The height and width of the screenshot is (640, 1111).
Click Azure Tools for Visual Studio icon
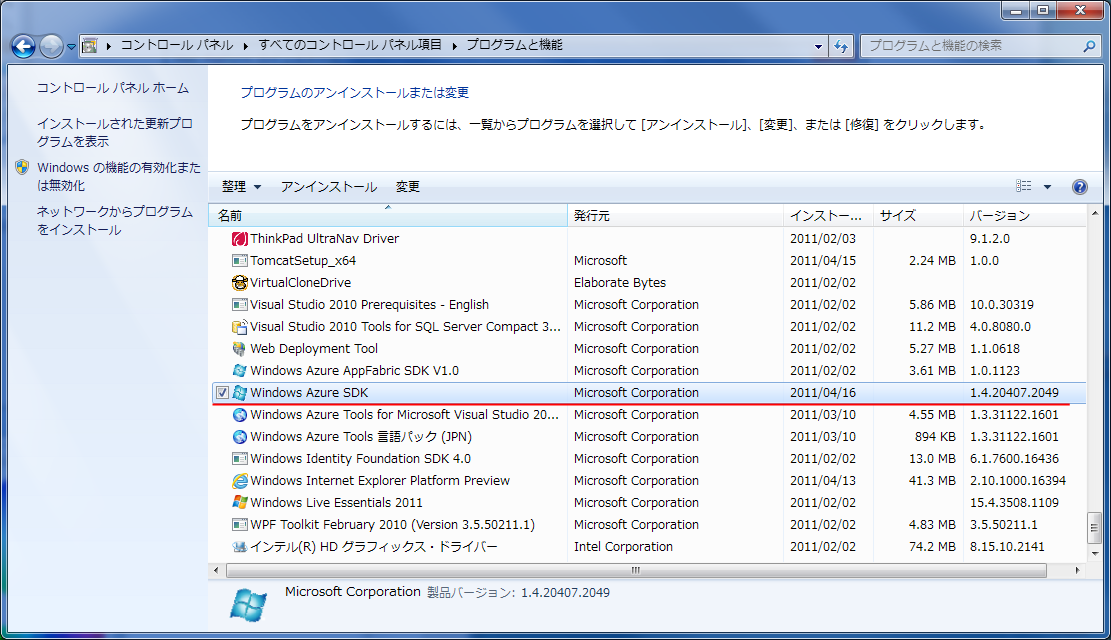pyautogui.click(x=239, y=415)
